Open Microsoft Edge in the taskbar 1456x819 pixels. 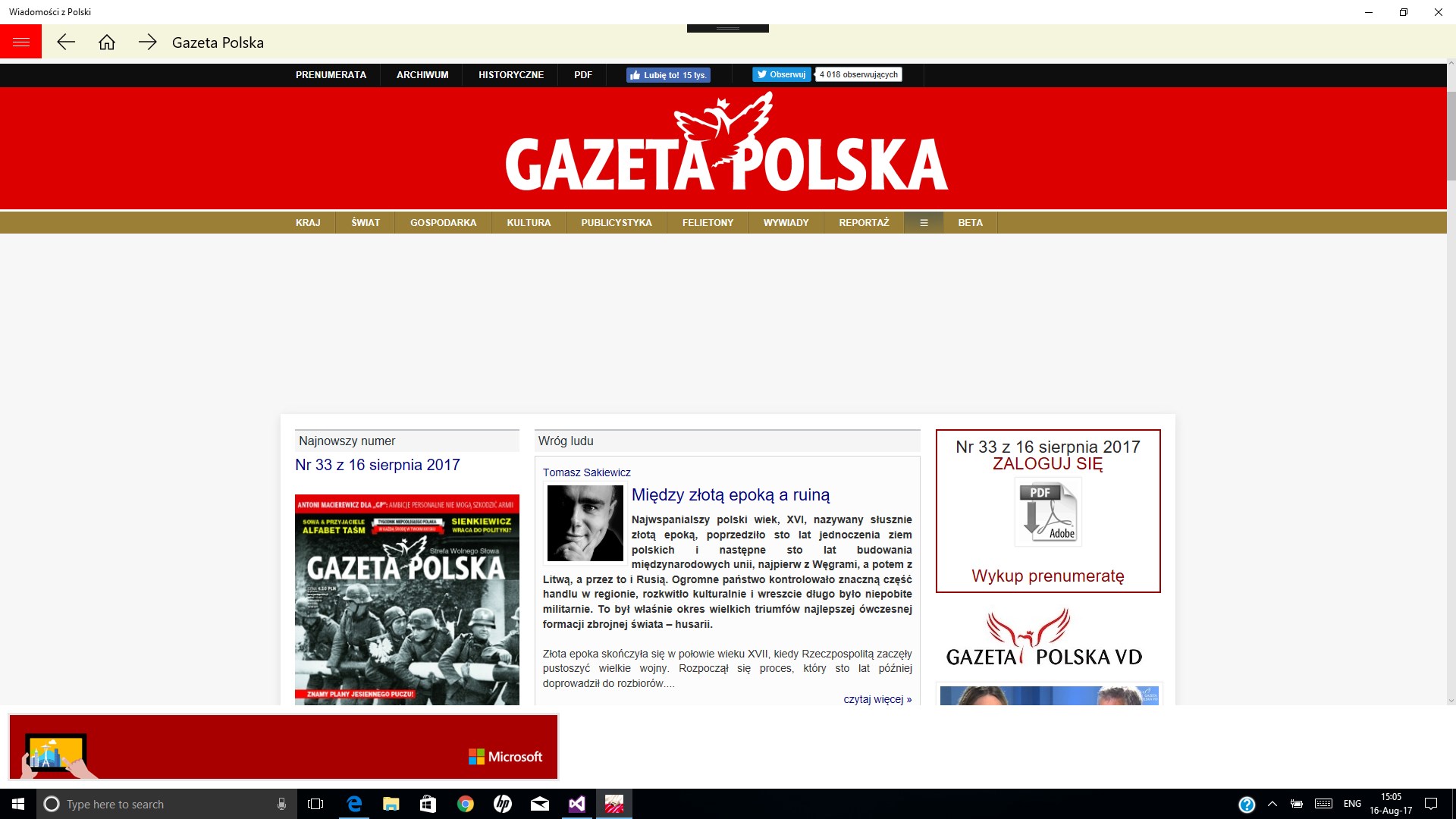354,804
